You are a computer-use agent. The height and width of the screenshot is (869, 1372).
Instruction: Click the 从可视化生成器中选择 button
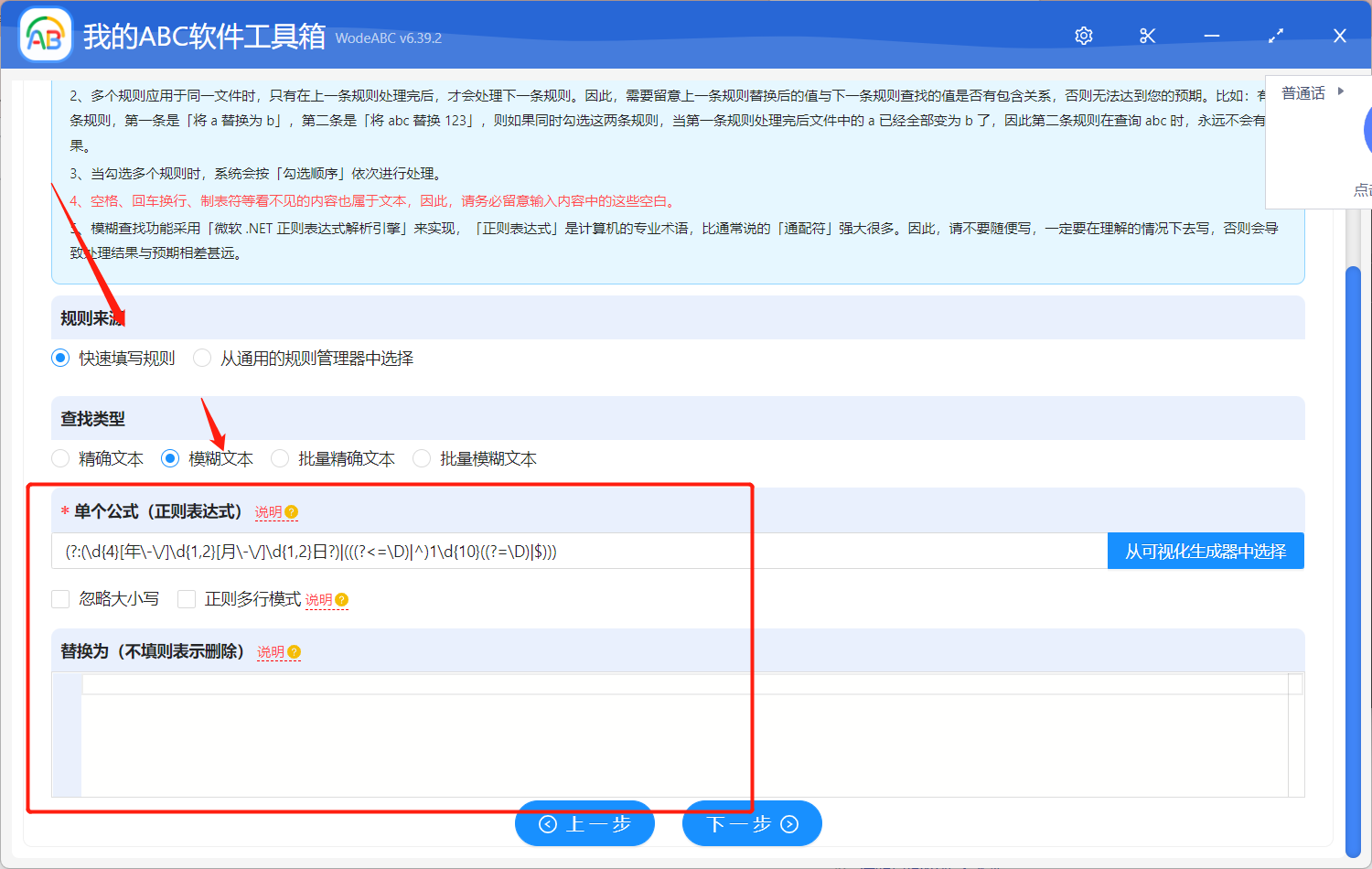coord(1206,551)
